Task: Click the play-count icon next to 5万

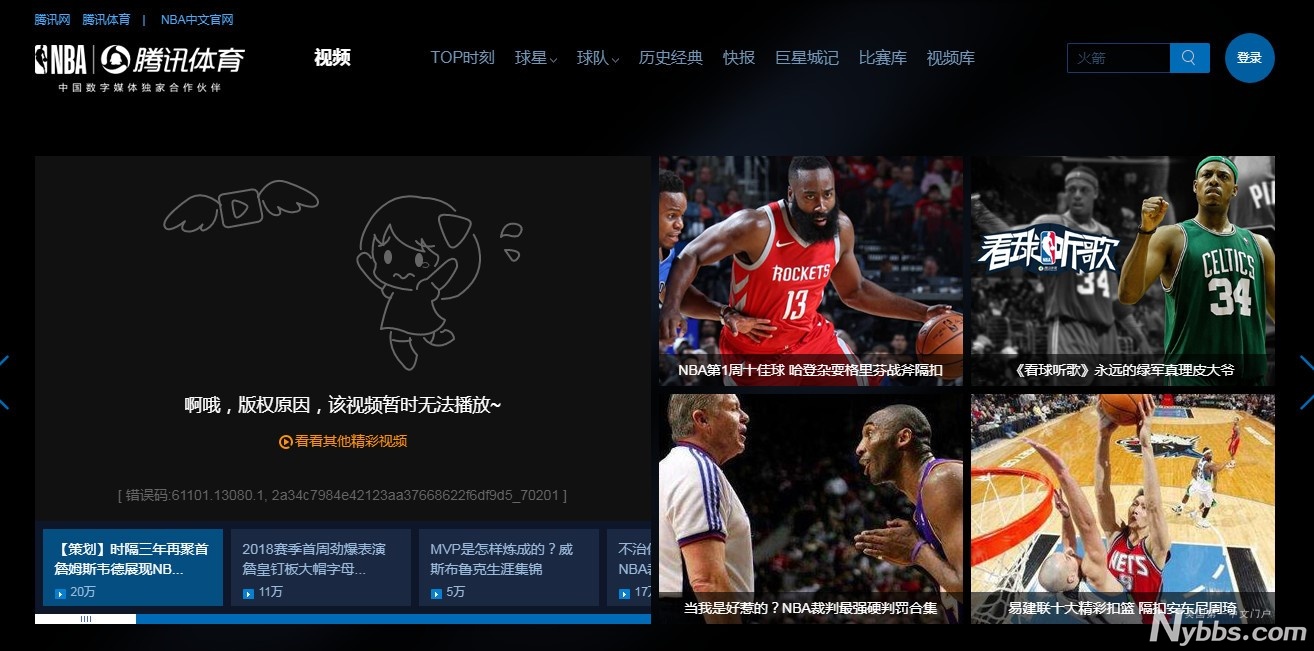Action: 436,593
